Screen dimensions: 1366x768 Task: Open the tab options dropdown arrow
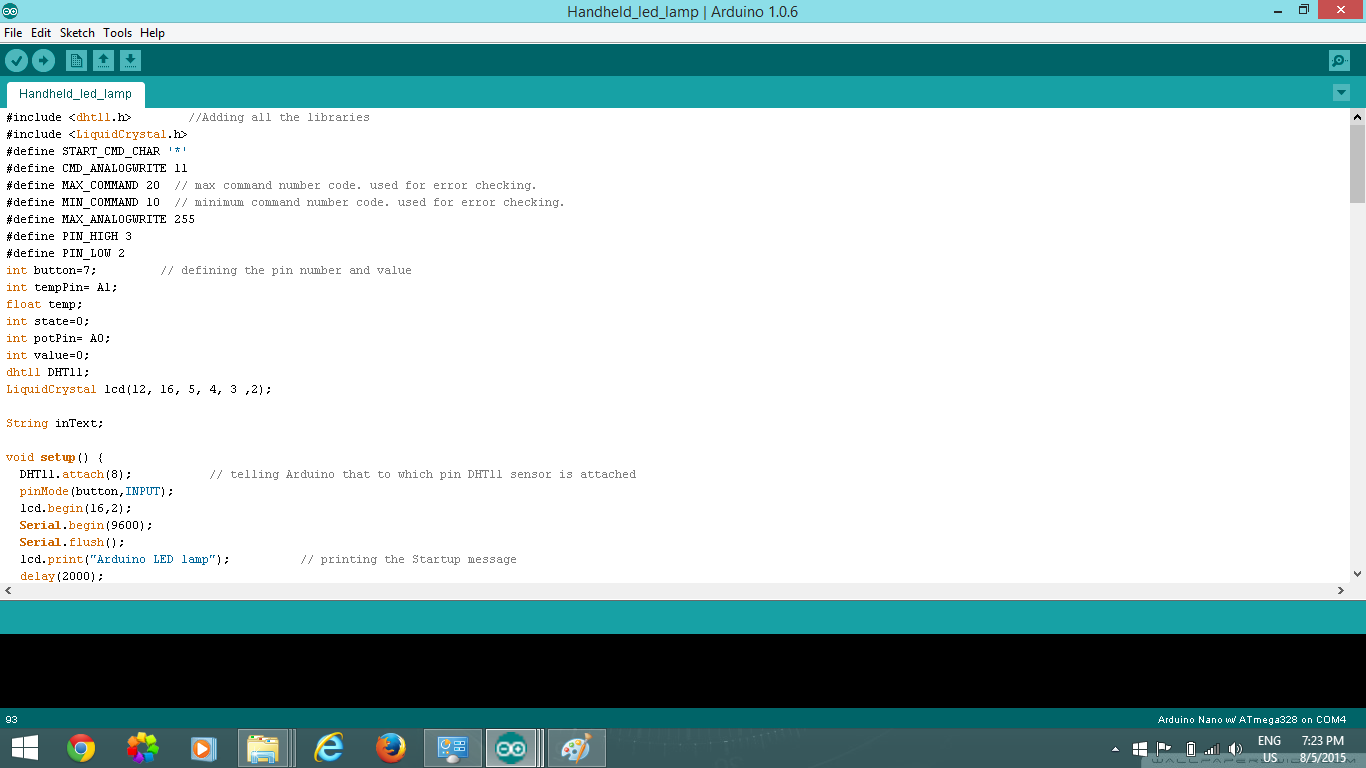pyautogui.click(x=1341, y=93)
